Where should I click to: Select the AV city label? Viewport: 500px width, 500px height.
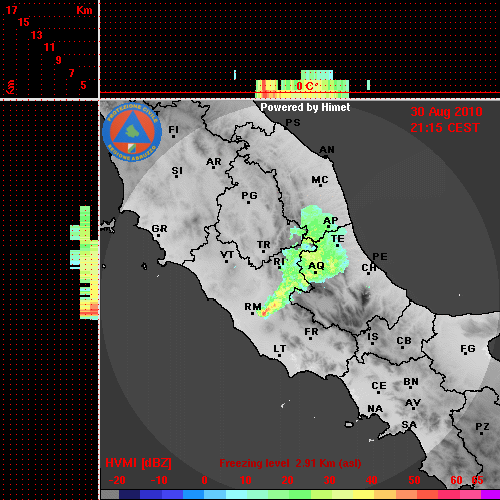(413, 403)
